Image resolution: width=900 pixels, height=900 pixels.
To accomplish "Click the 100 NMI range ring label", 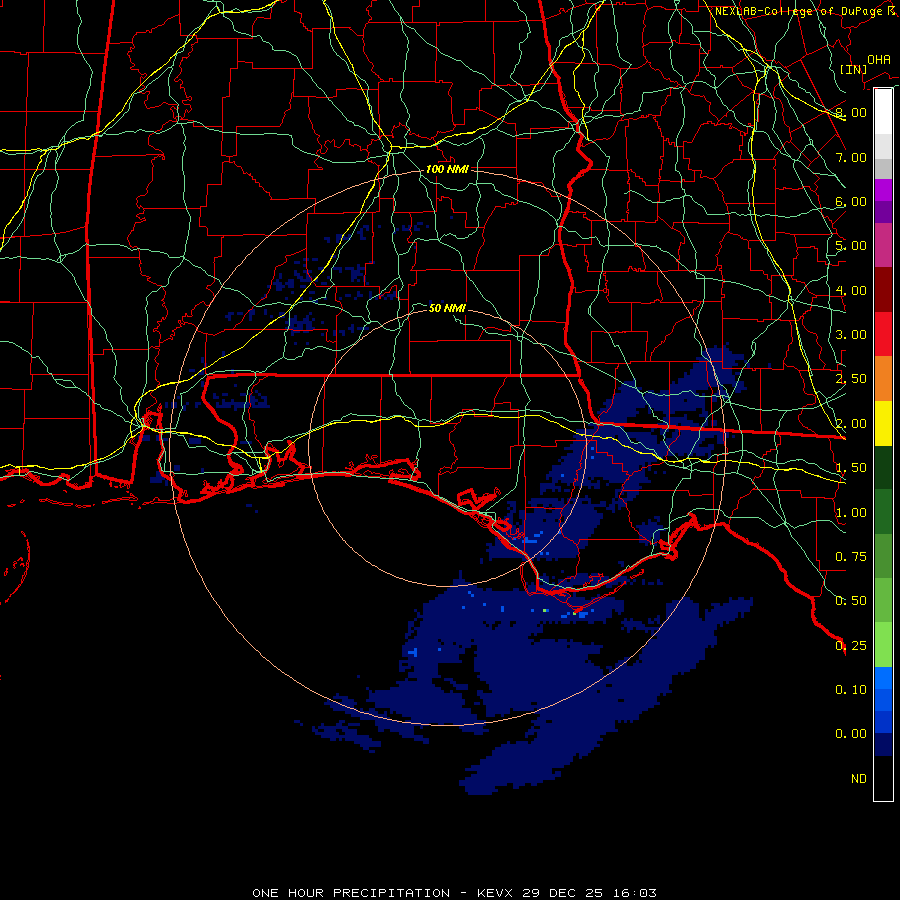I will coord(447,169).
